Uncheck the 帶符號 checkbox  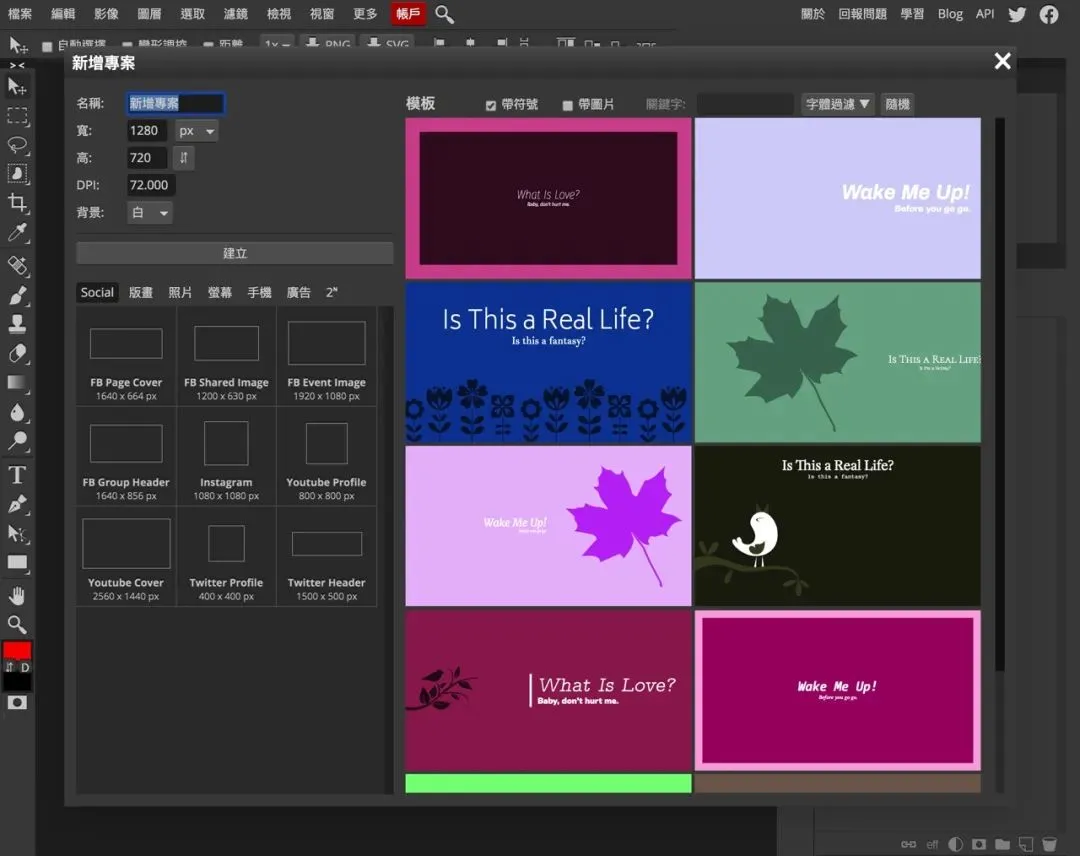491,105
